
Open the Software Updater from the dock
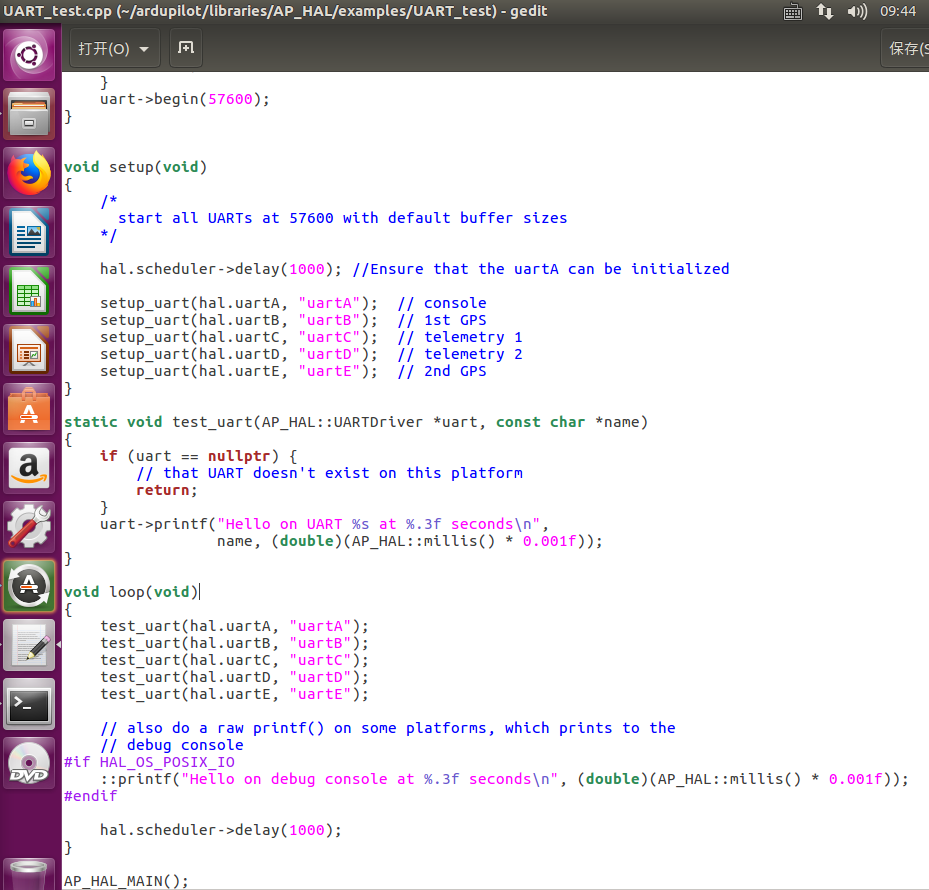[28, 586]
